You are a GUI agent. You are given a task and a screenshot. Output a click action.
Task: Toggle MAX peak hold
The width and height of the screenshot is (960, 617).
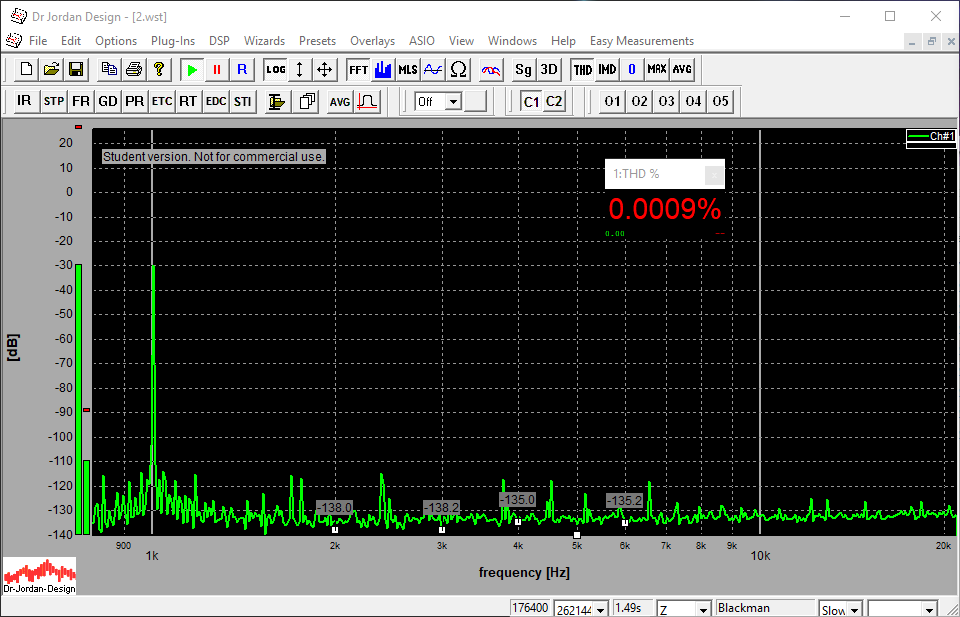[657, 69]
